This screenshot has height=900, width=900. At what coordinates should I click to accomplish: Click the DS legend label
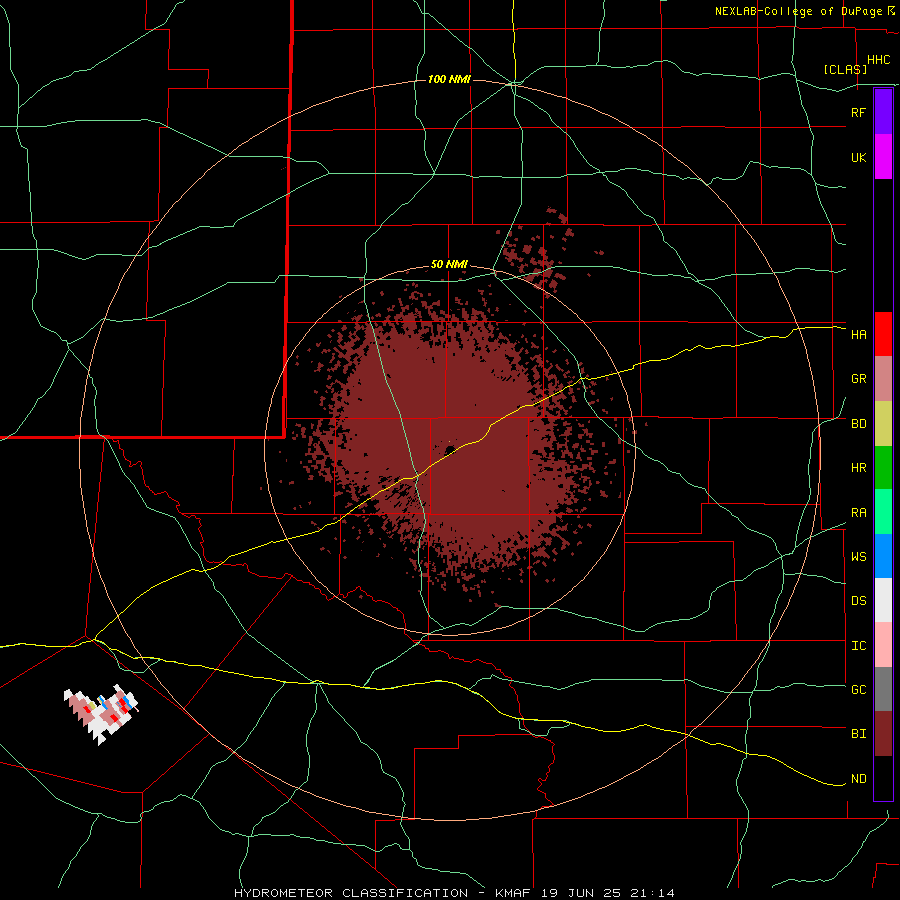point(859,601)
